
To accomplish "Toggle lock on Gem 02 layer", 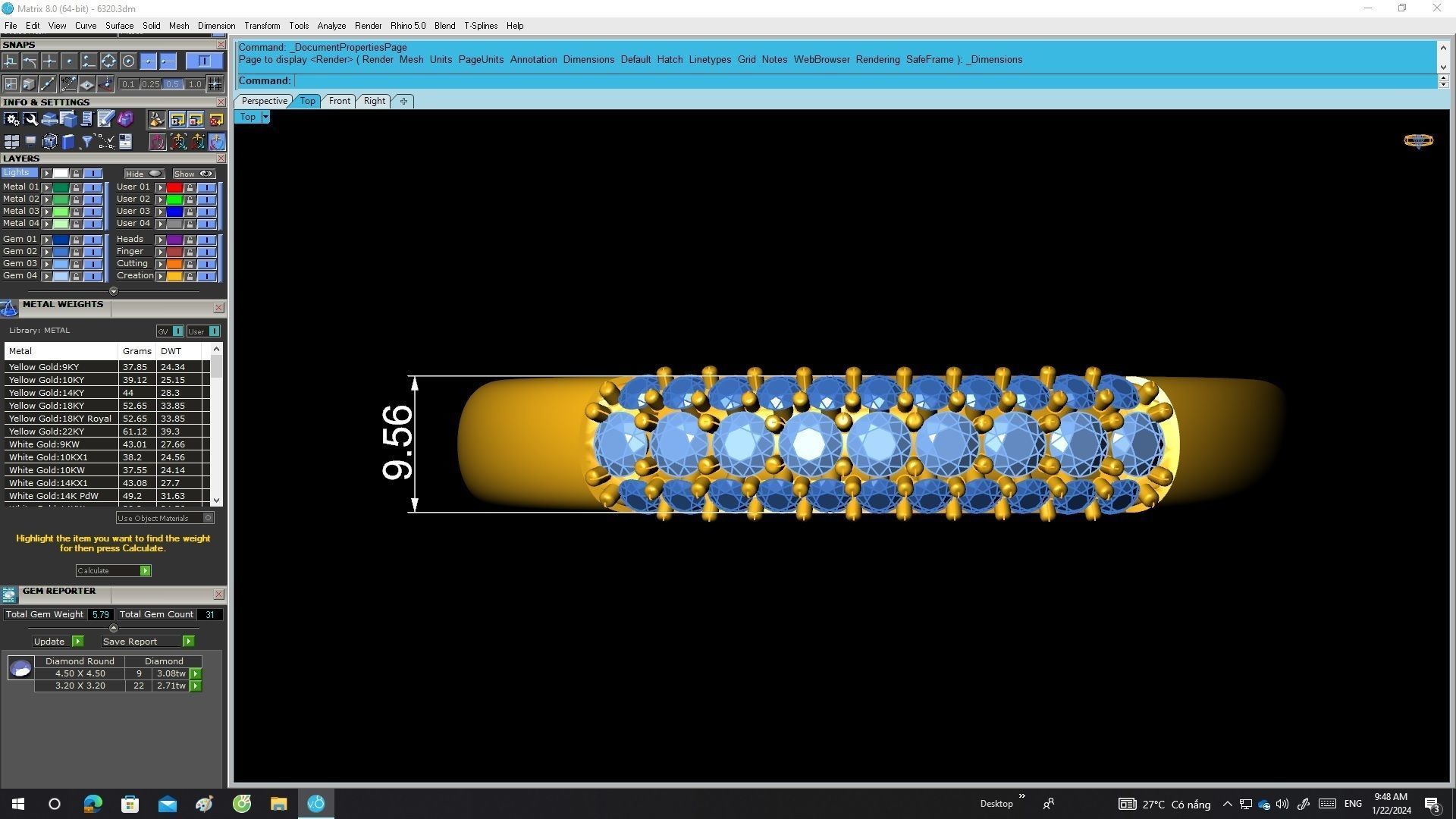I will click(x=76, y=252).
